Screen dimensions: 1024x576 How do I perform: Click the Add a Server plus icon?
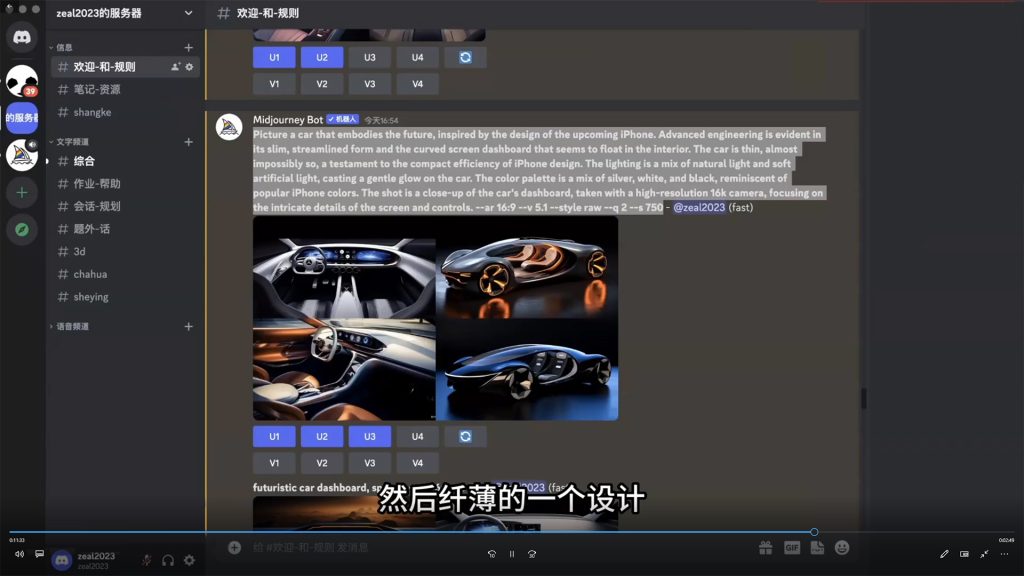(x=21, y=191)
